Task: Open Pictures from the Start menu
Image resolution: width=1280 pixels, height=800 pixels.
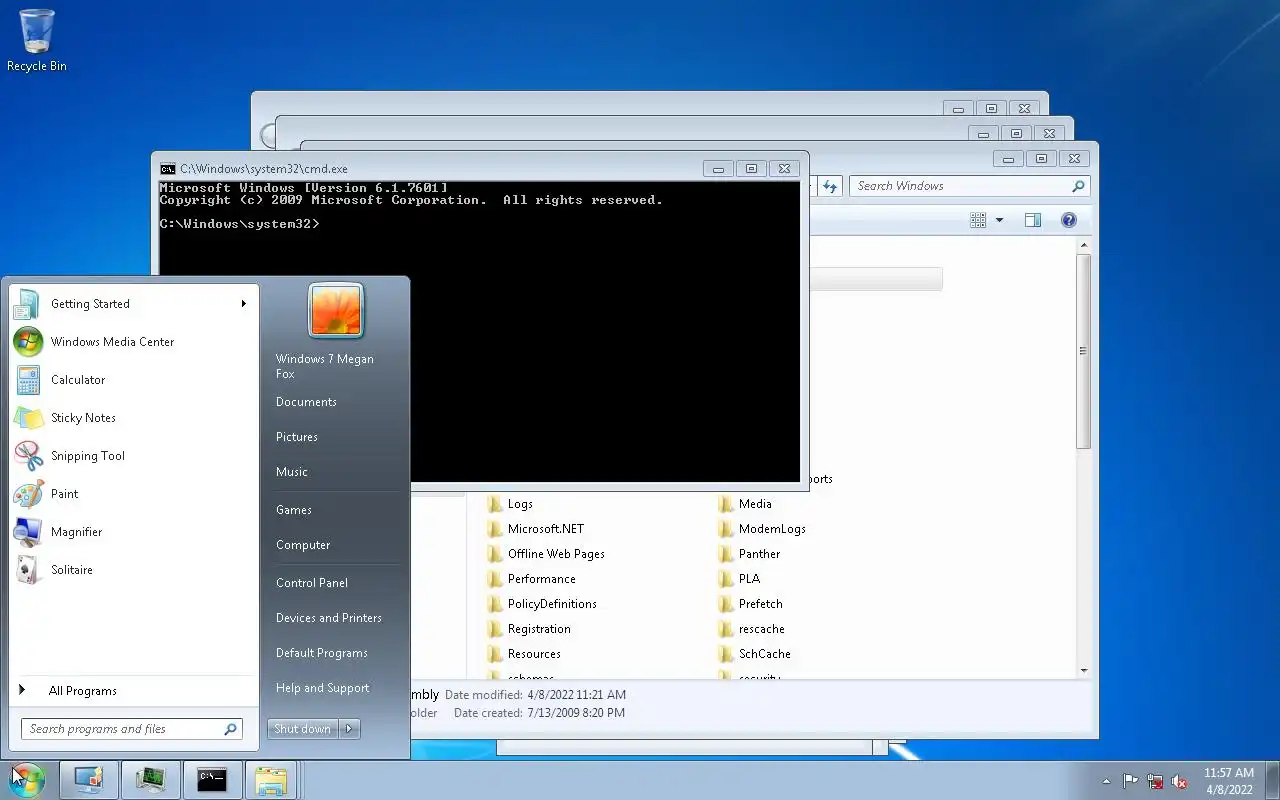Action: (297, 437)
